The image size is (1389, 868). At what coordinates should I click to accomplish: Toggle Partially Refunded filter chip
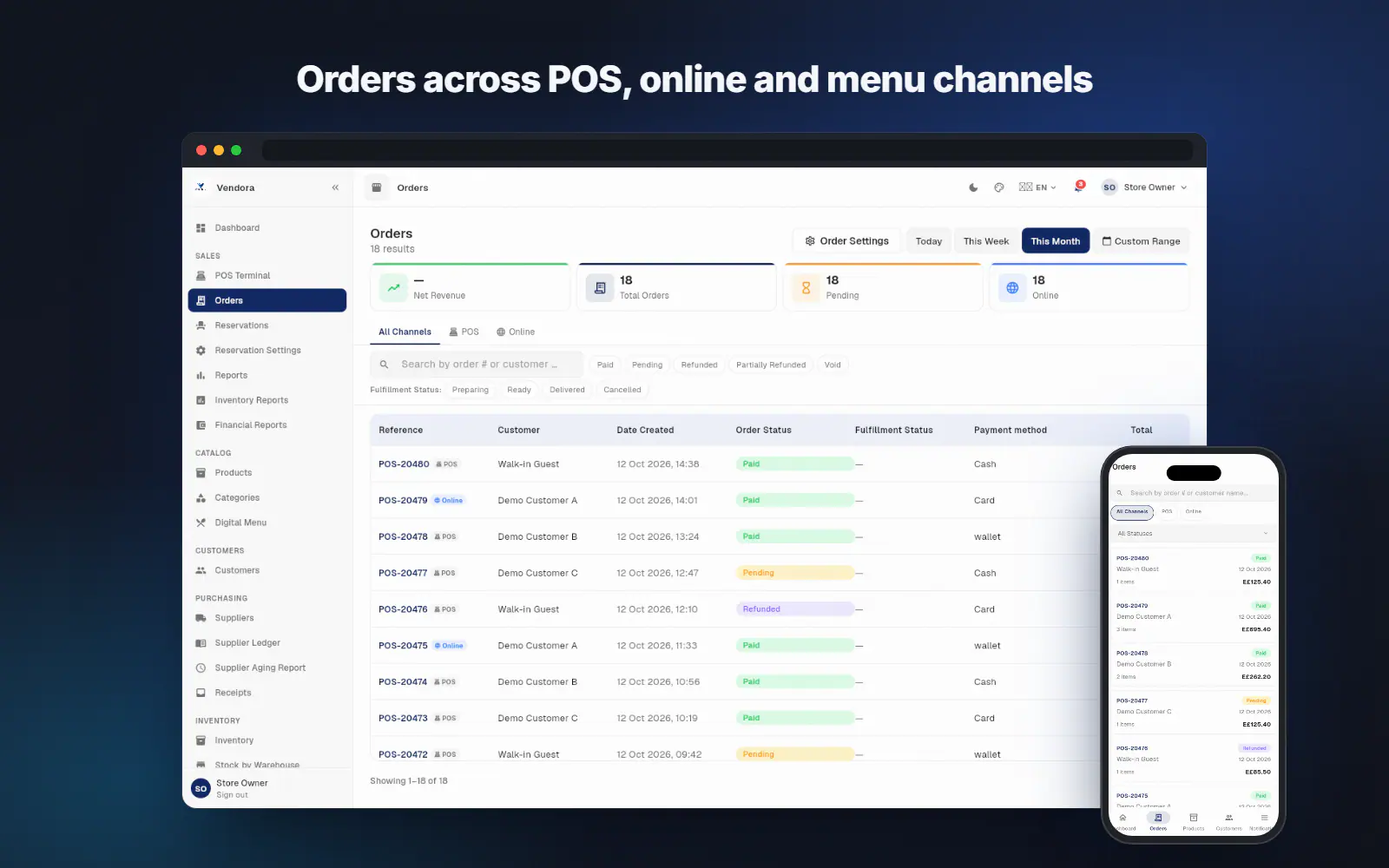click(x=771, y=365)
